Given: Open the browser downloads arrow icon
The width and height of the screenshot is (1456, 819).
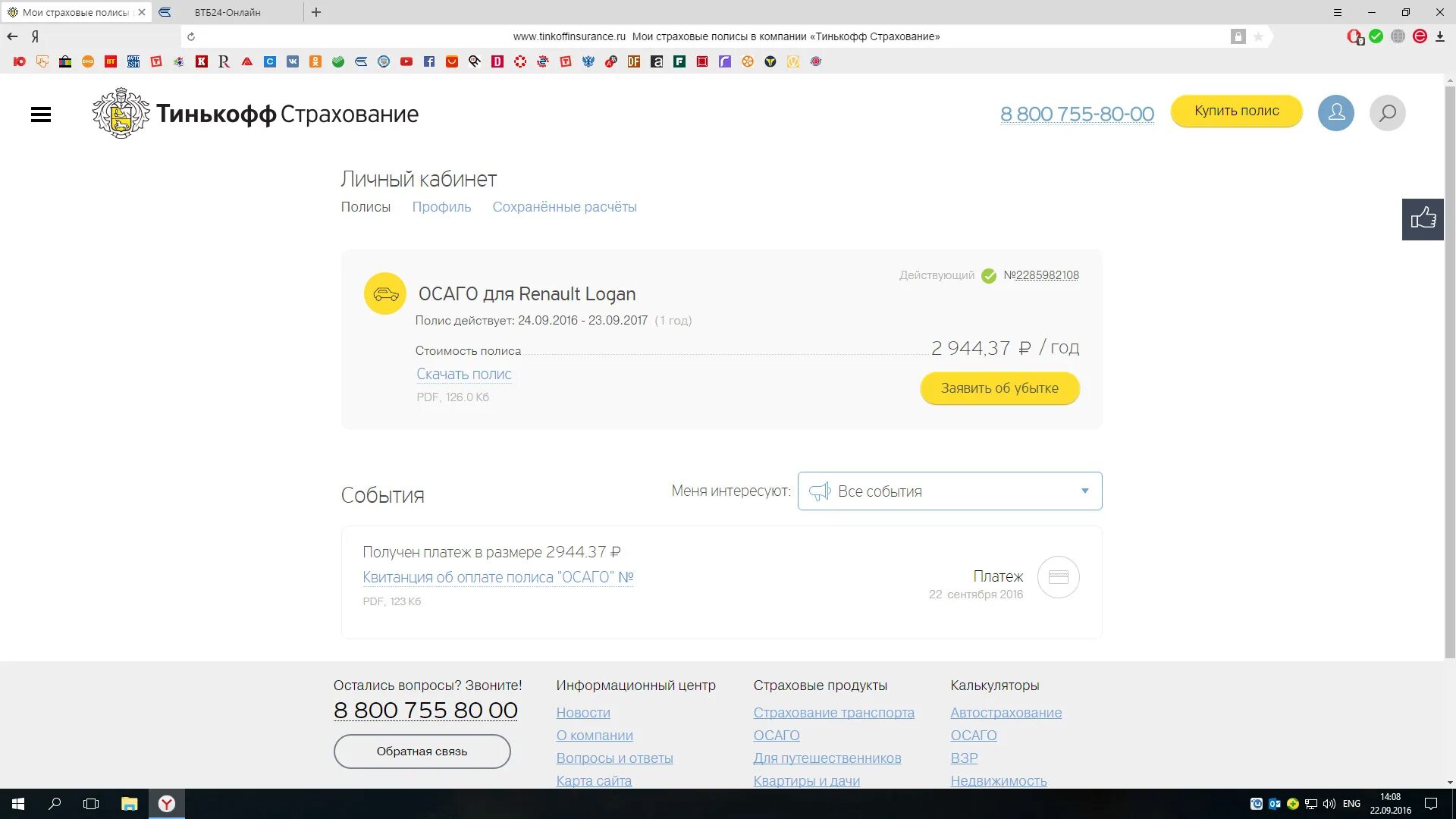Looking at the screenshot, I should coord(1440,36).
